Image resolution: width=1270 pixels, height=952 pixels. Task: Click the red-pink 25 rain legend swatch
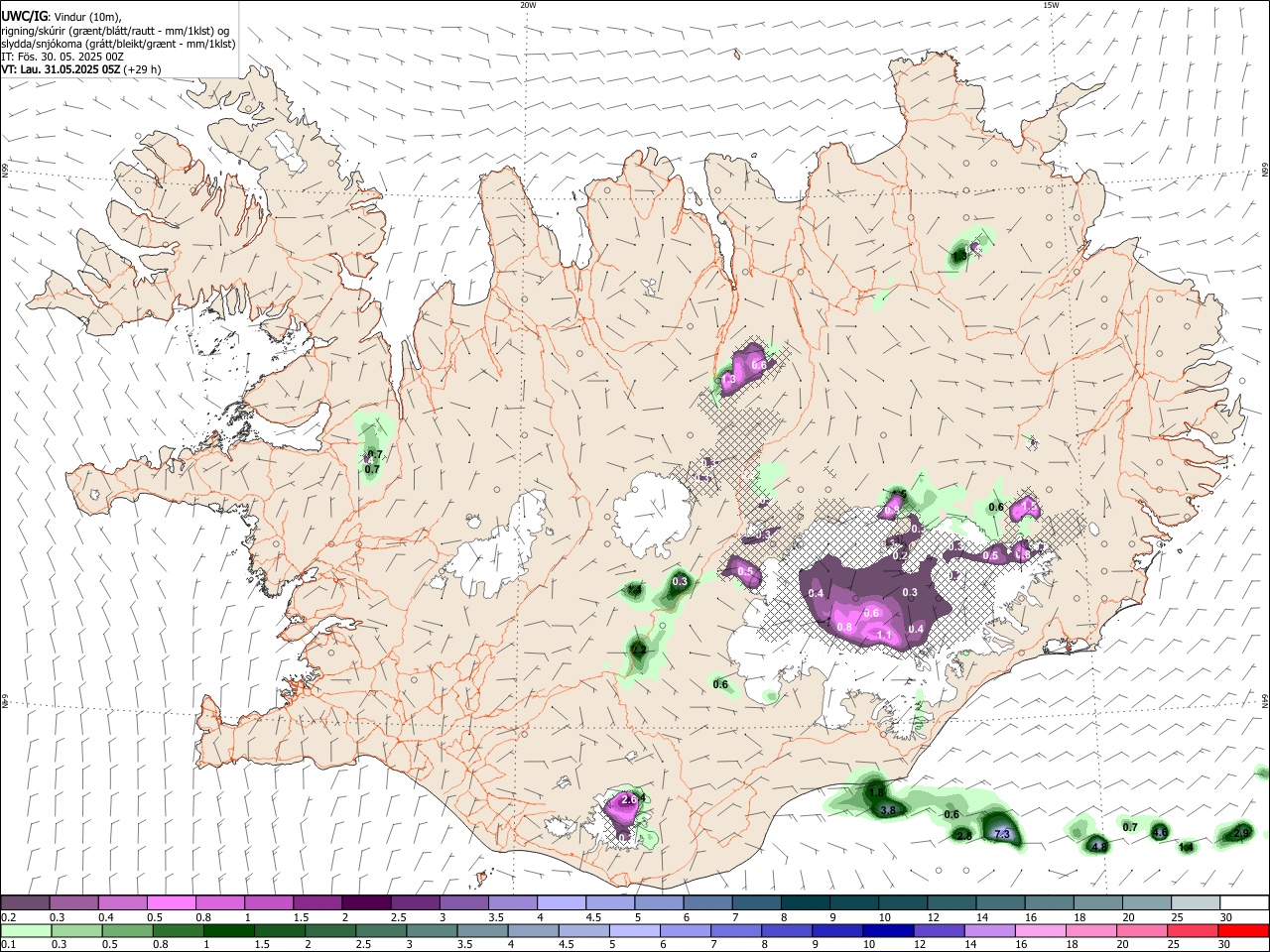(1192, 930)
